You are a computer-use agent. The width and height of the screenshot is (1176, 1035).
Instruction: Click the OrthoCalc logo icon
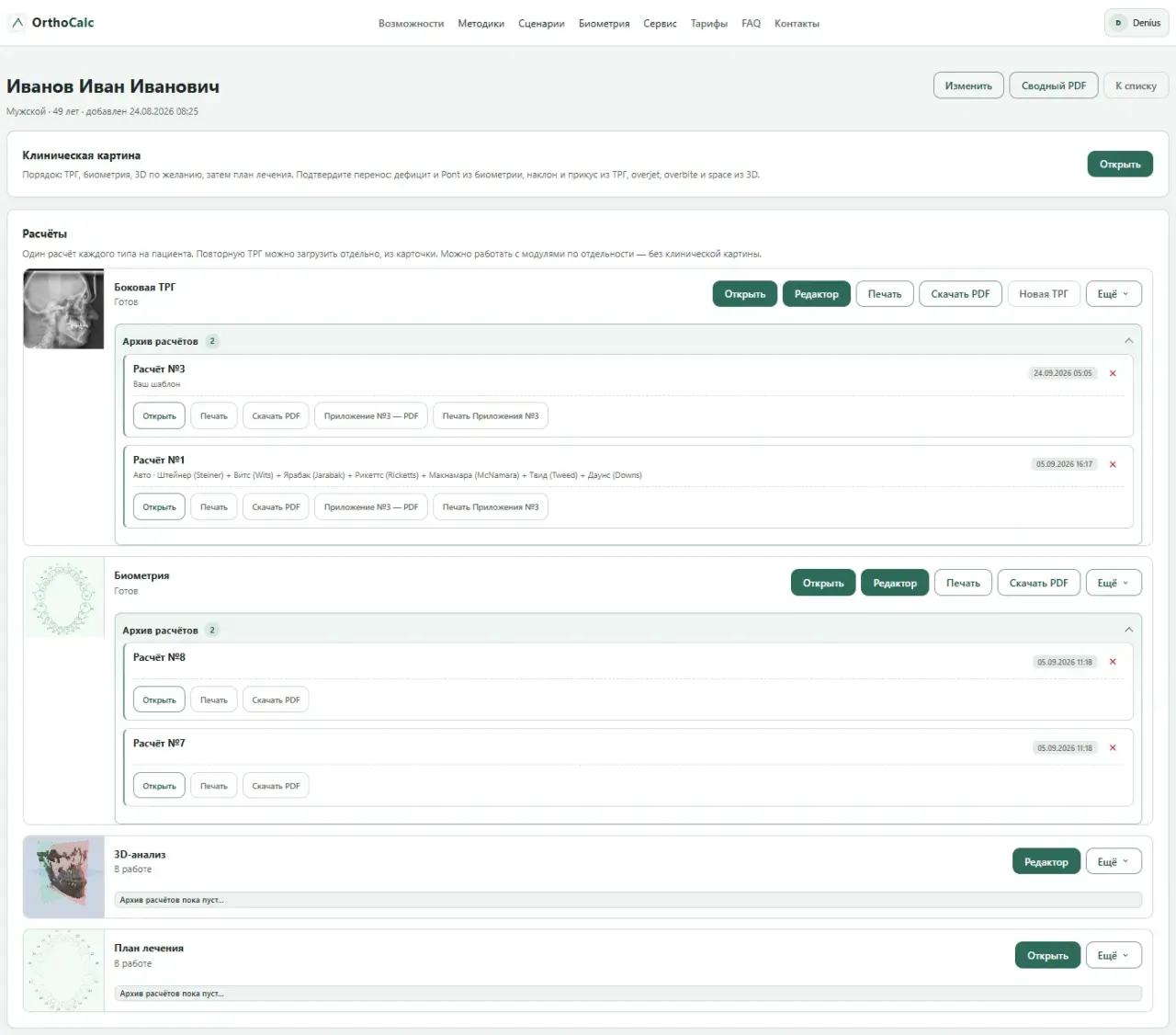[17, 23]
